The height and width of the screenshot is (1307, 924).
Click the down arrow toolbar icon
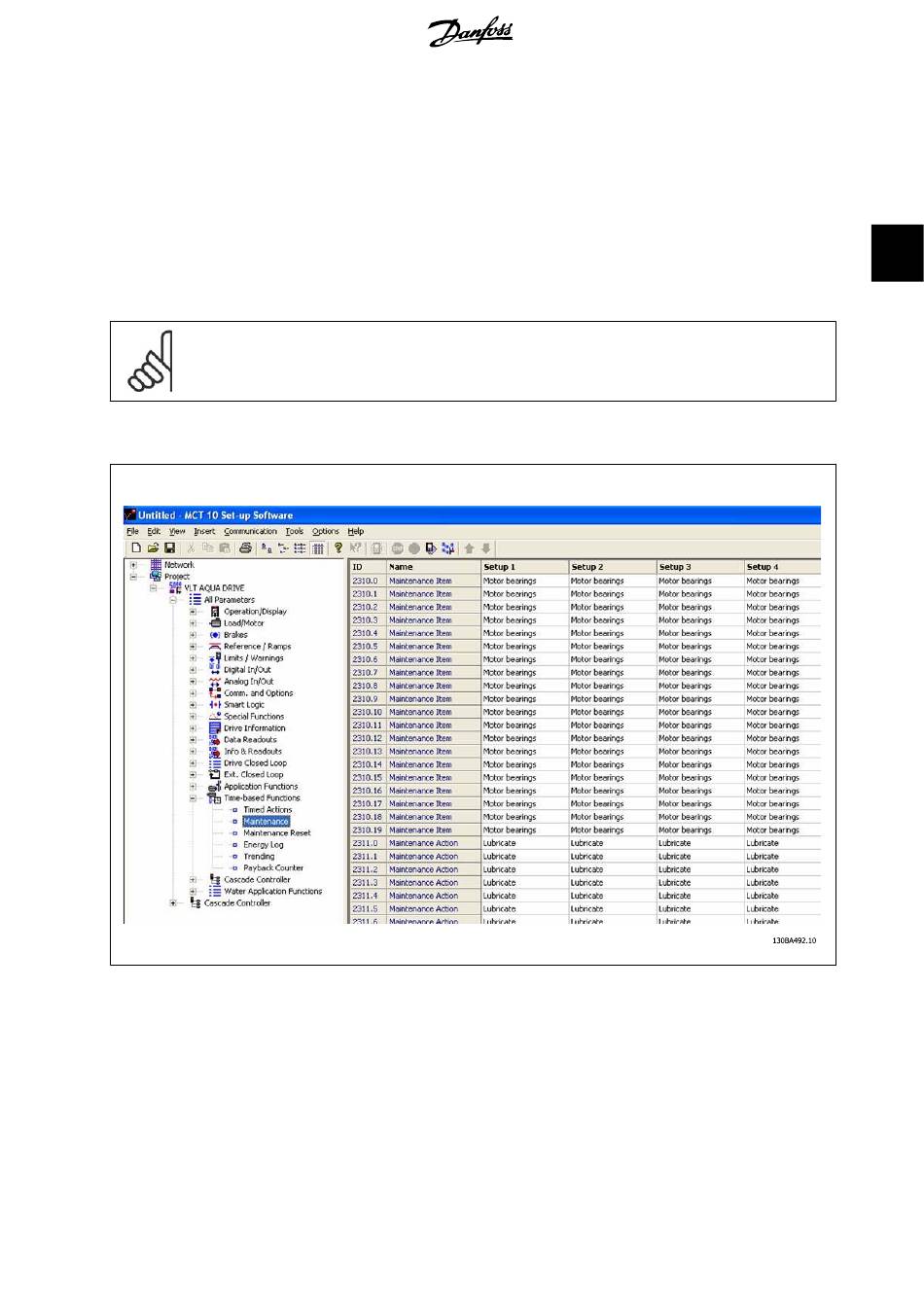click(486, 548)
